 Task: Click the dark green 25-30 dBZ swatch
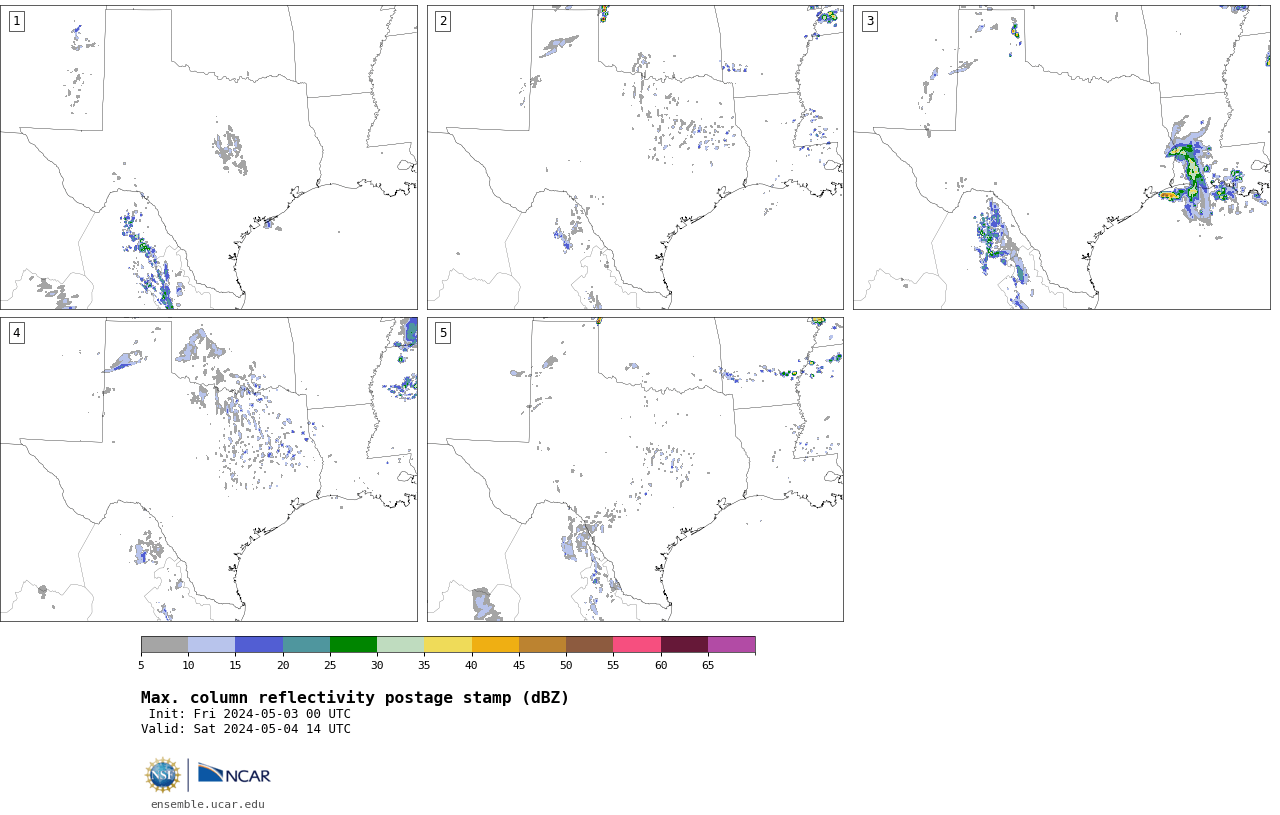(x=353, y=644)
